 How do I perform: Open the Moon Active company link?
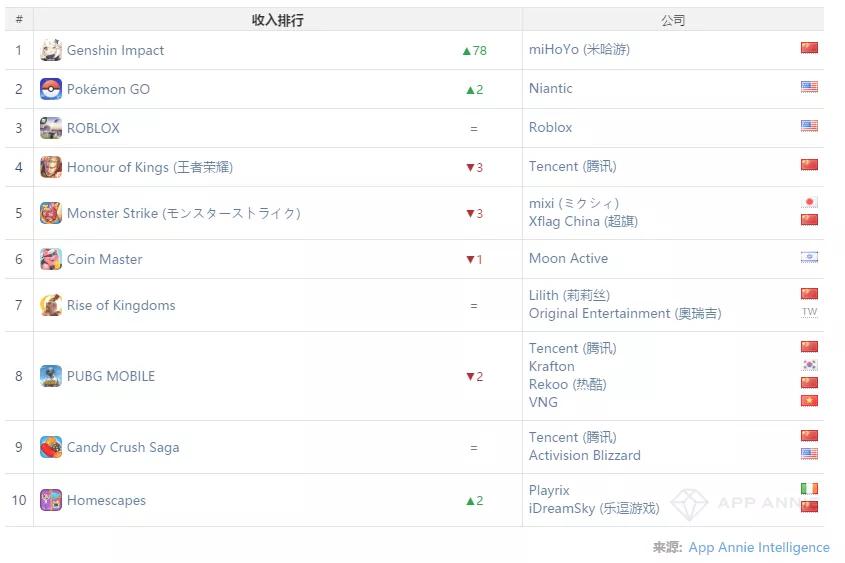click(568, 259)
